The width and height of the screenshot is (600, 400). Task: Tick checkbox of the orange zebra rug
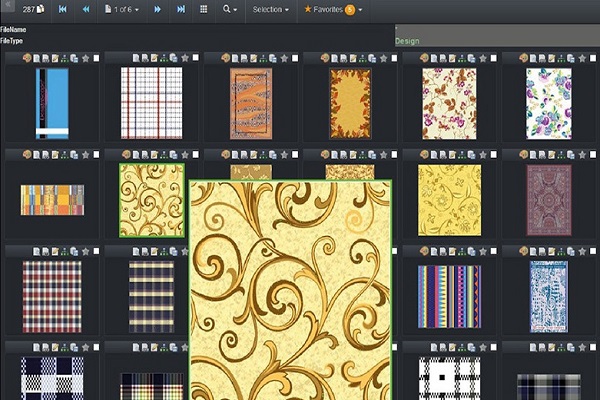295,58
